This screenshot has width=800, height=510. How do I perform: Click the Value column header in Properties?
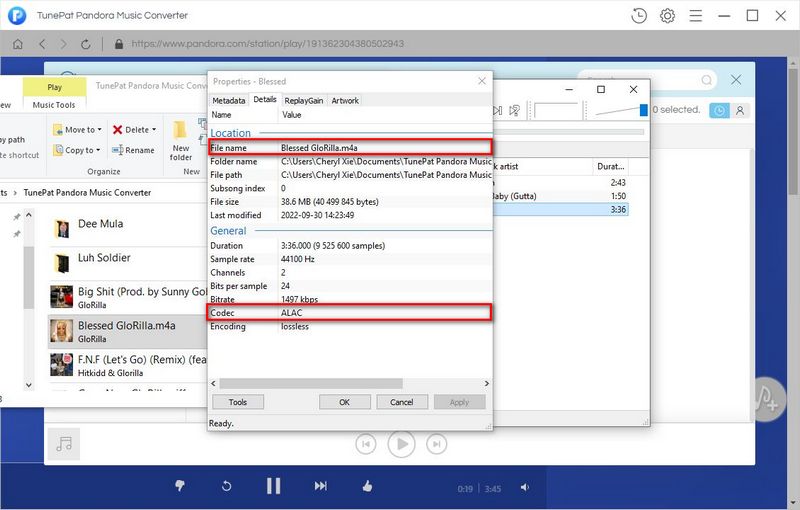click(x=385, y=115)
